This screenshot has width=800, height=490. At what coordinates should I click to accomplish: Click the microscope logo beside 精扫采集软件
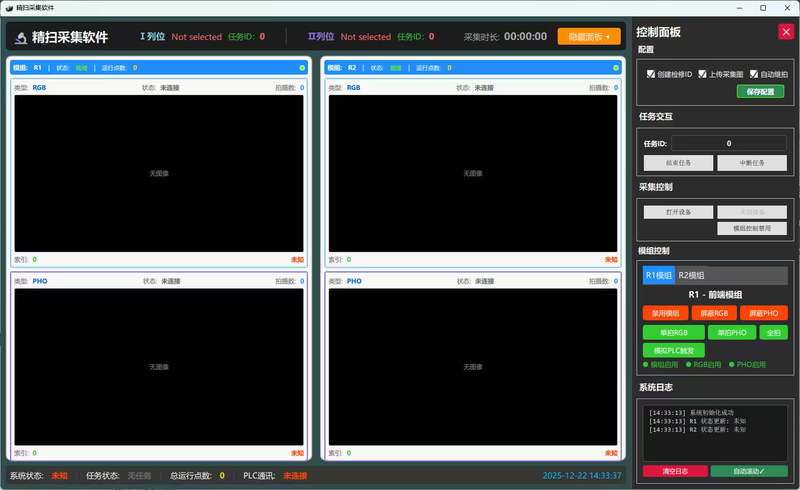point(20,38)
